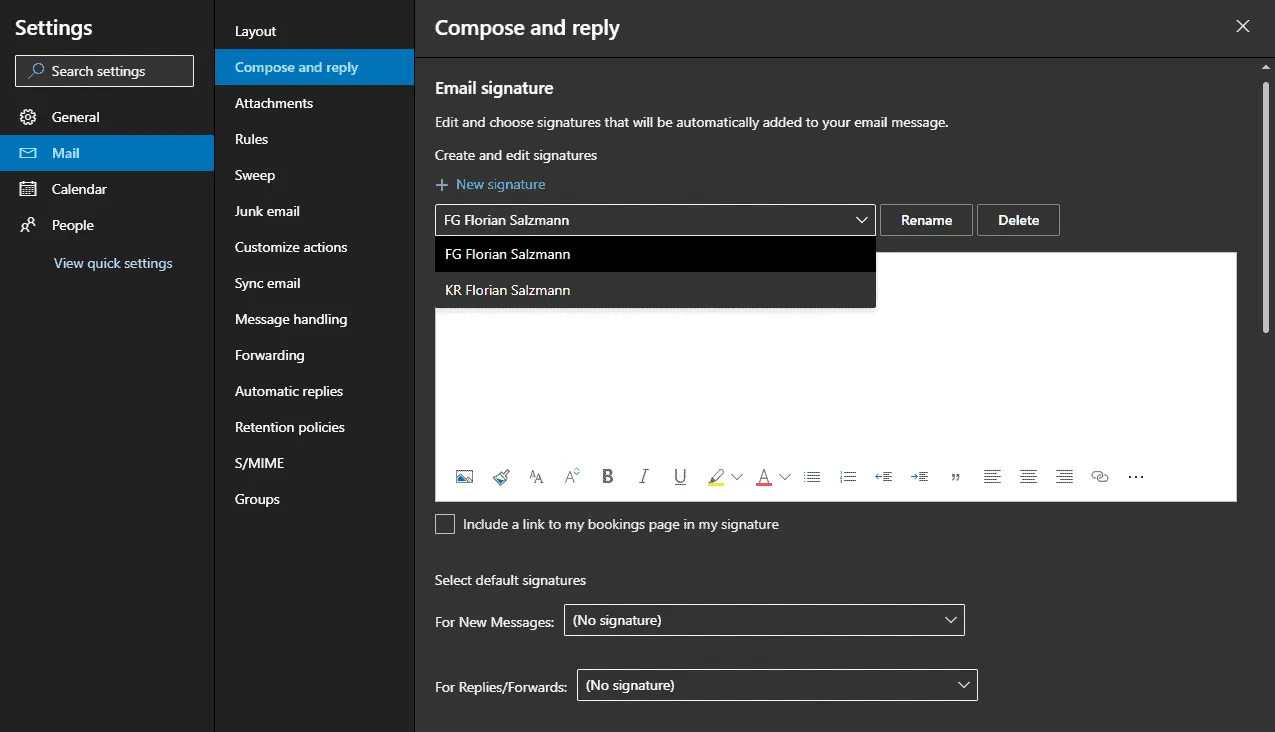Decrease indent in signature
This screenshot has height=732, width=1275.
[x=884, y=477]
